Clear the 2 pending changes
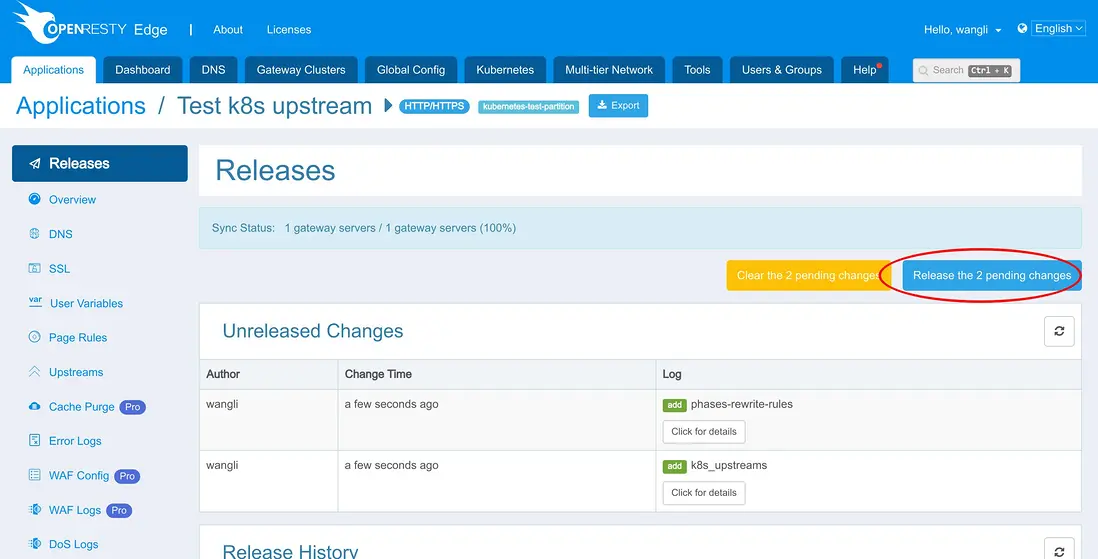Screen dimensions: 1098x559 [808, 275]
